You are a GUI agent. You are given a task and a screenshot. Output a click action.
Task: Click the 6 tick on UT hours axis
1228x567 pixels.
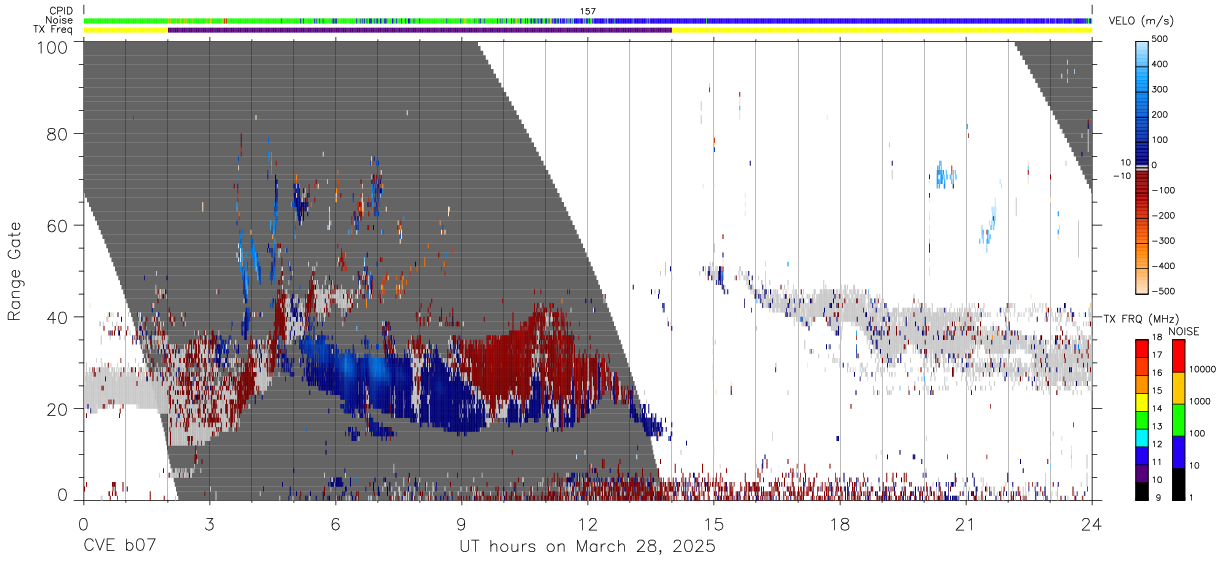336,524
